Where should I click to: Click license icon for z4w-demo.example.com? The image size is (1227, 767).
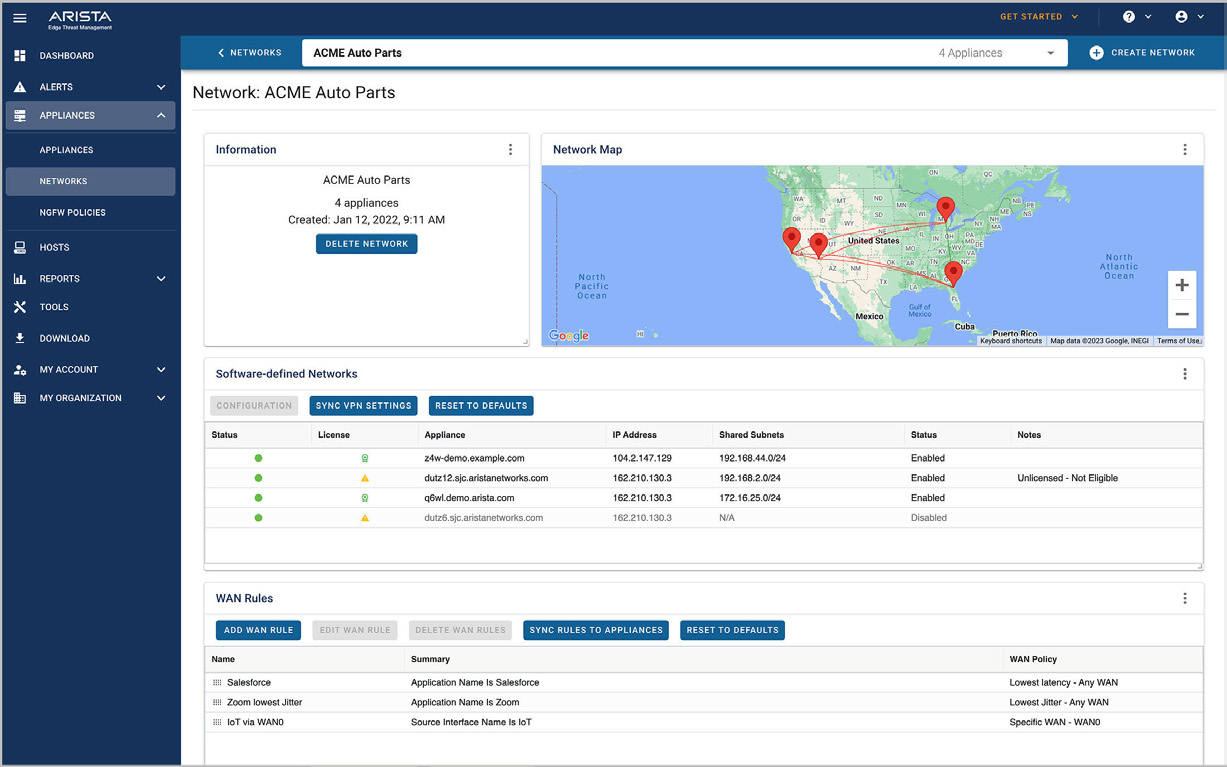(x=365, y=458)
